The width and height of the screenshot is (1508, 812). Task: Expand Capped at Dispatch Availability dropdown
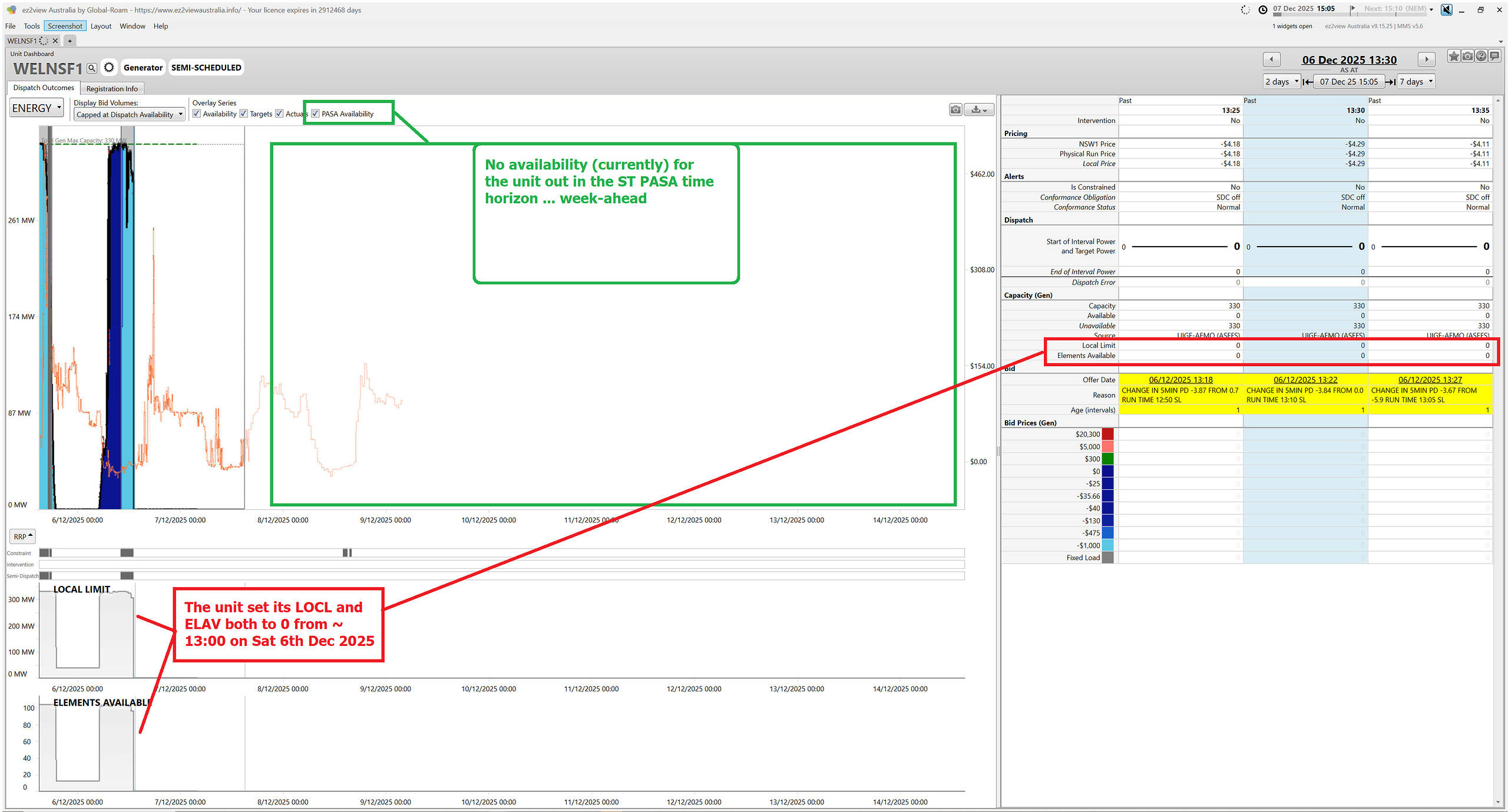(x=130, y=115)
